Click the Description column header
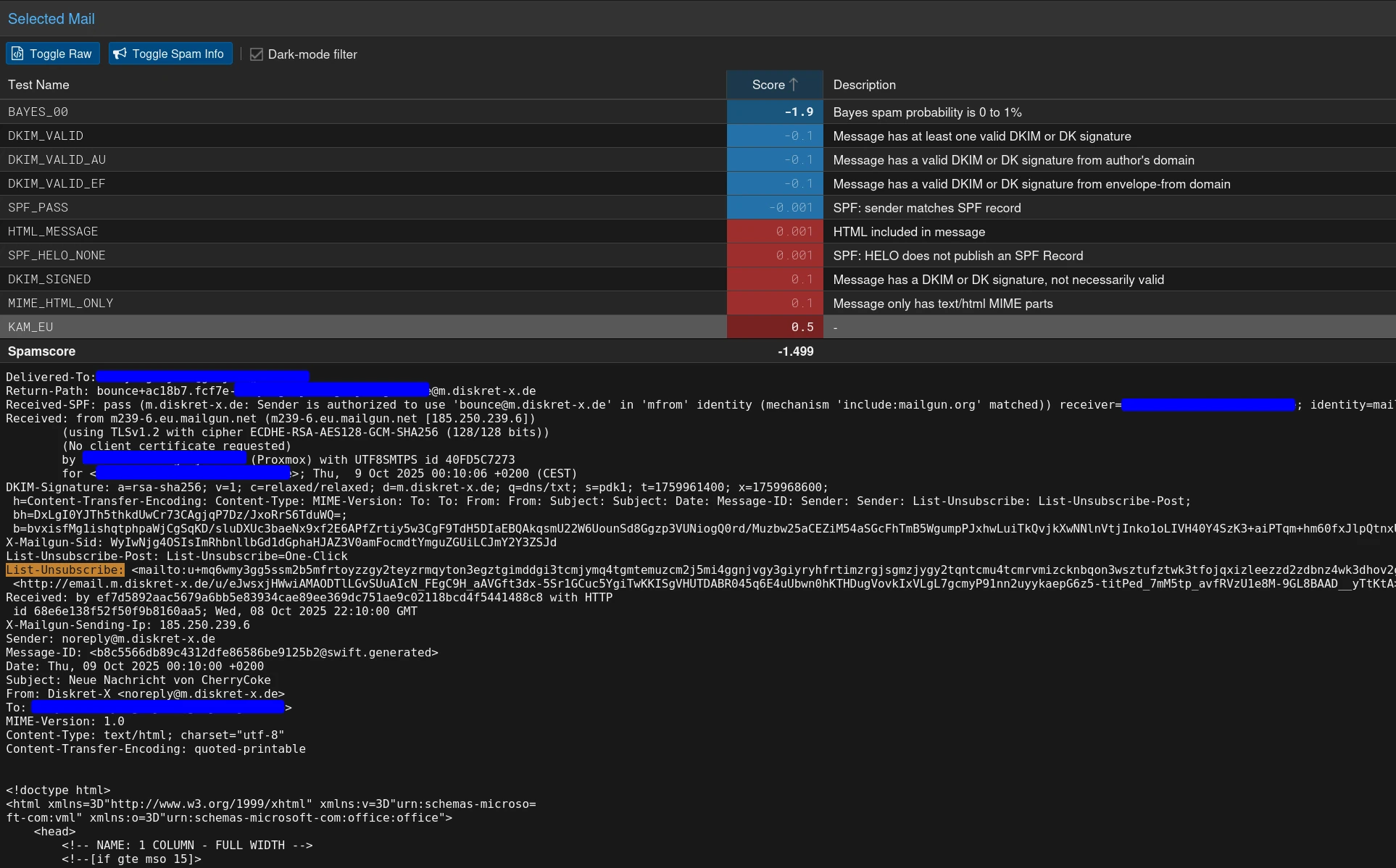Screen dimensions: 1396x868 pos(864,85)
